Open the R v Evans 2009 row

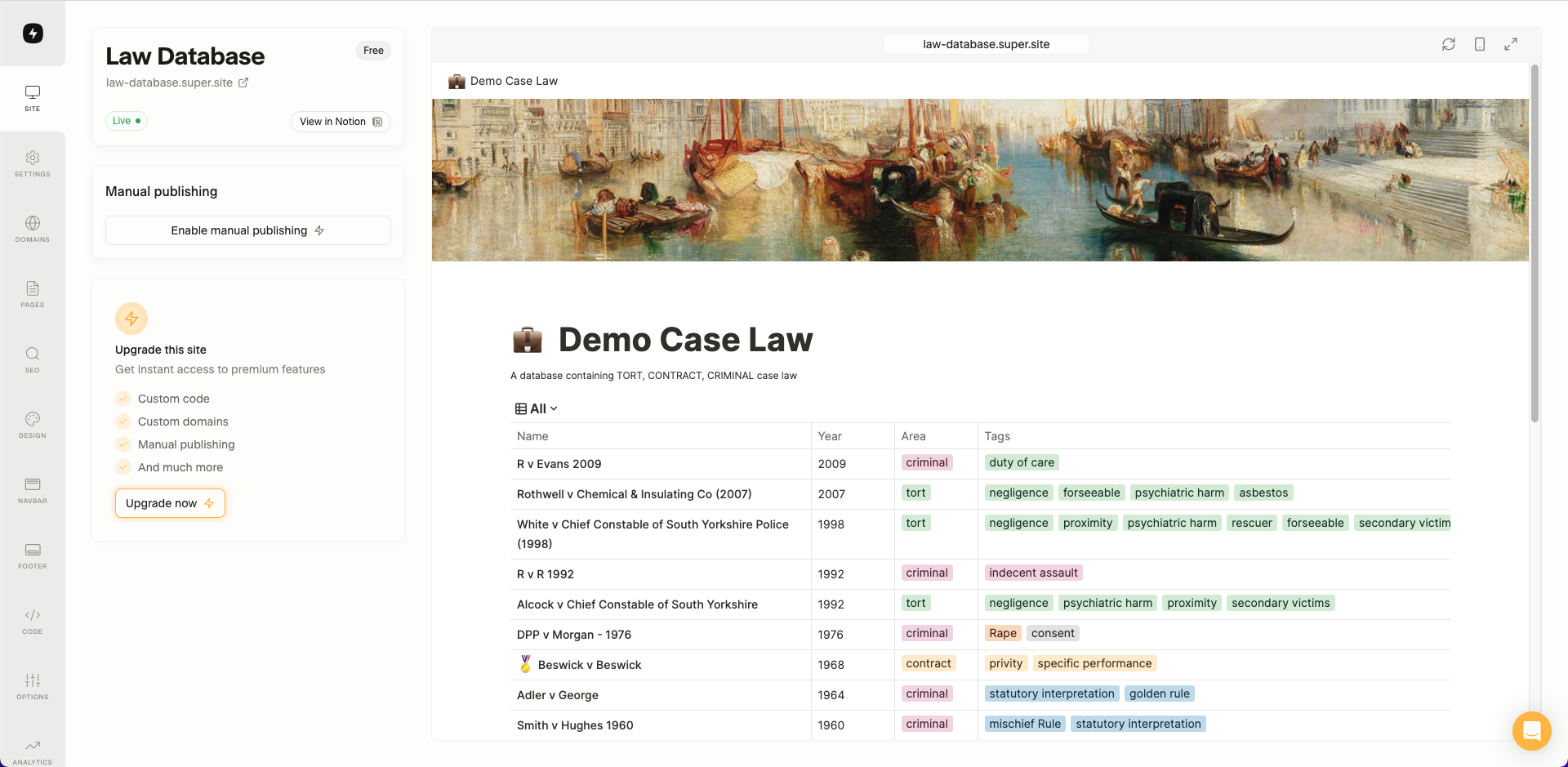tap(559, 464)
